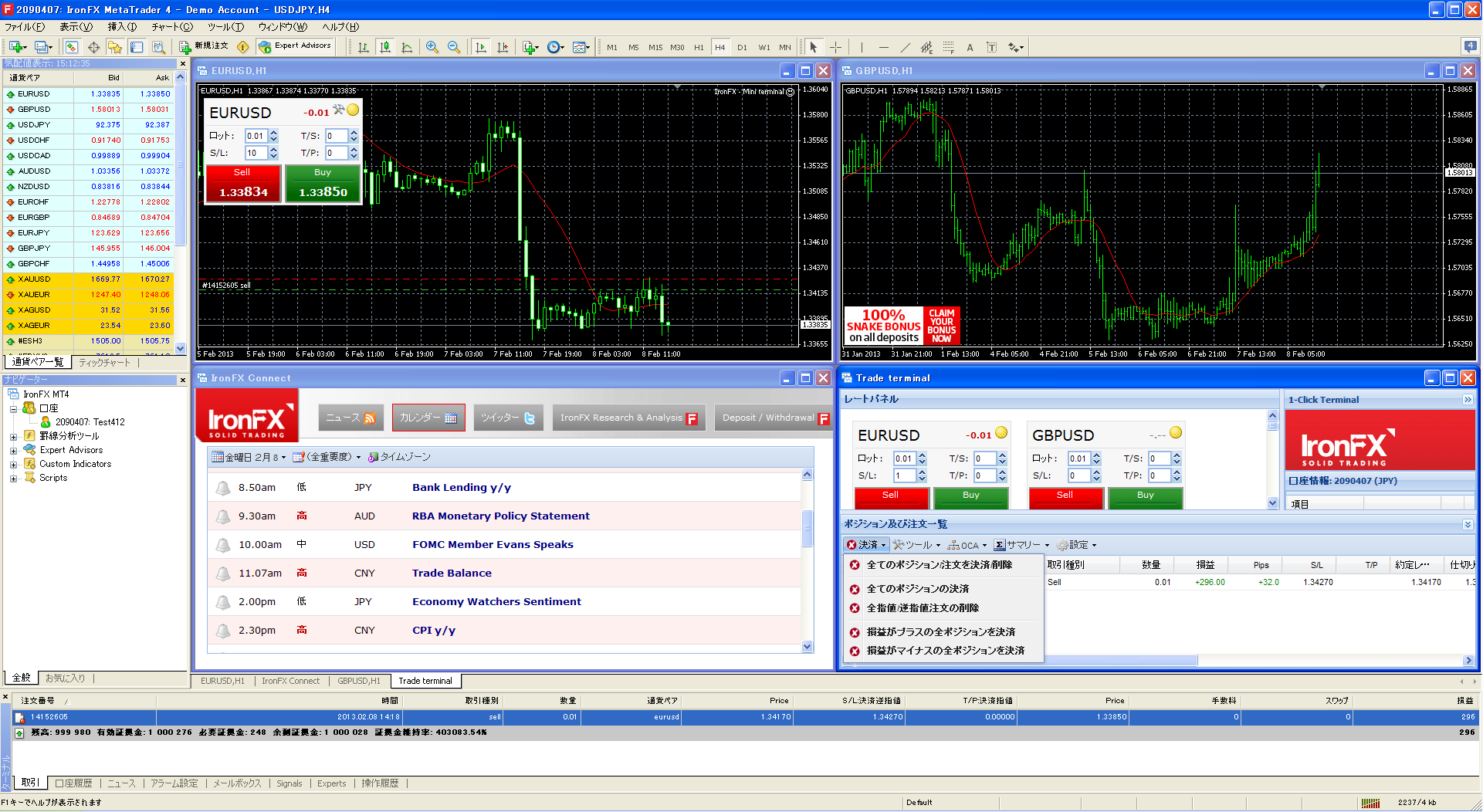
Task: Expand the Expert Advisors navigator node
Action: pos(13,450)
